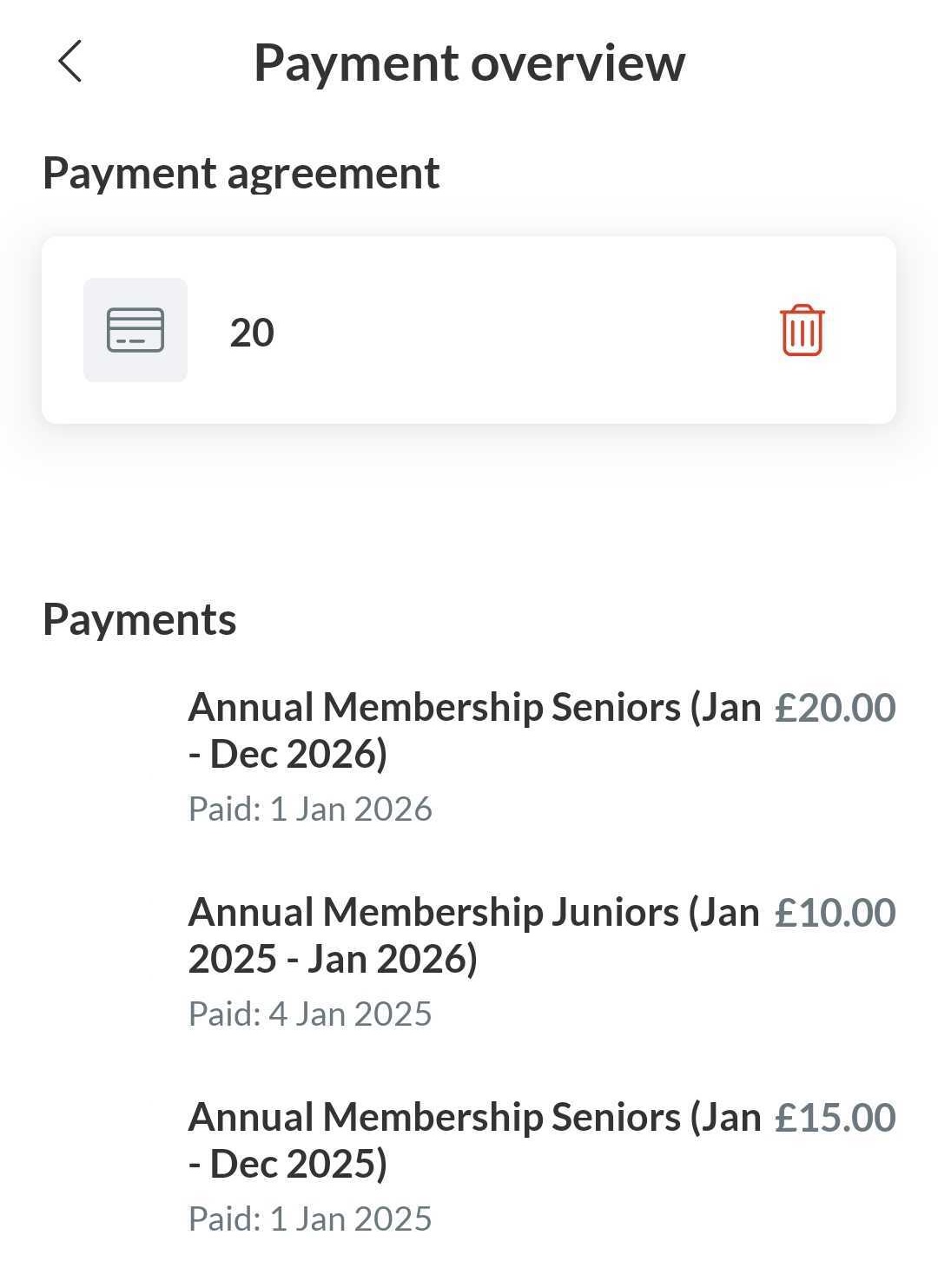Tap the £15.00 payment amount

click(x=835, y=1118)
